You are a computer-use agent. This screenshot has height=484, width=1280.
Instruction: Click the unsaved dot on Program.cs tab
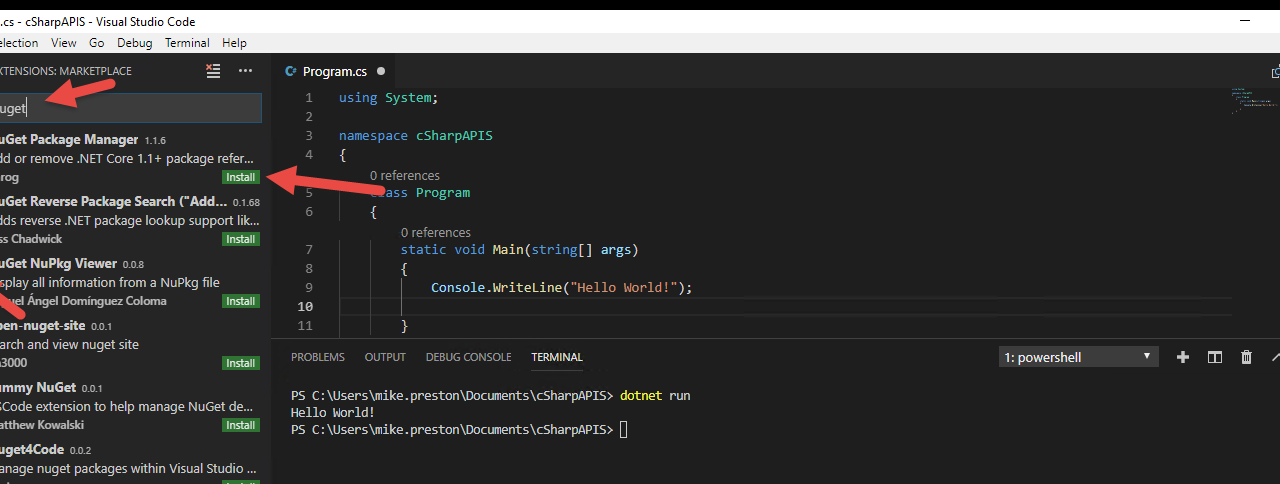pyautogui.click(x=381, y=71)
